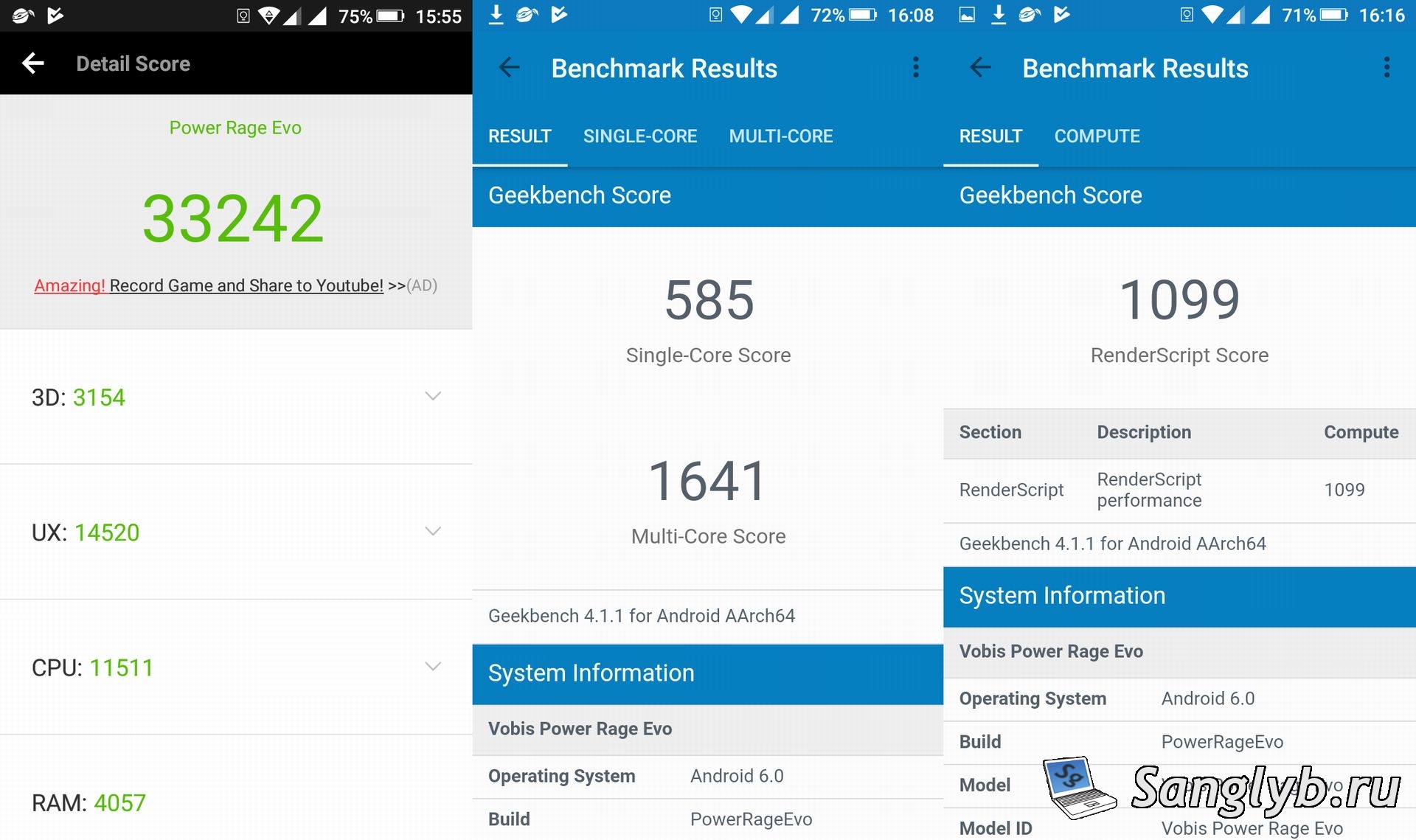Image resolution: width=1416 pixels, height=840 pixels.
Task: Tap download notification icon in right status bar
Action: pos(999,15)
